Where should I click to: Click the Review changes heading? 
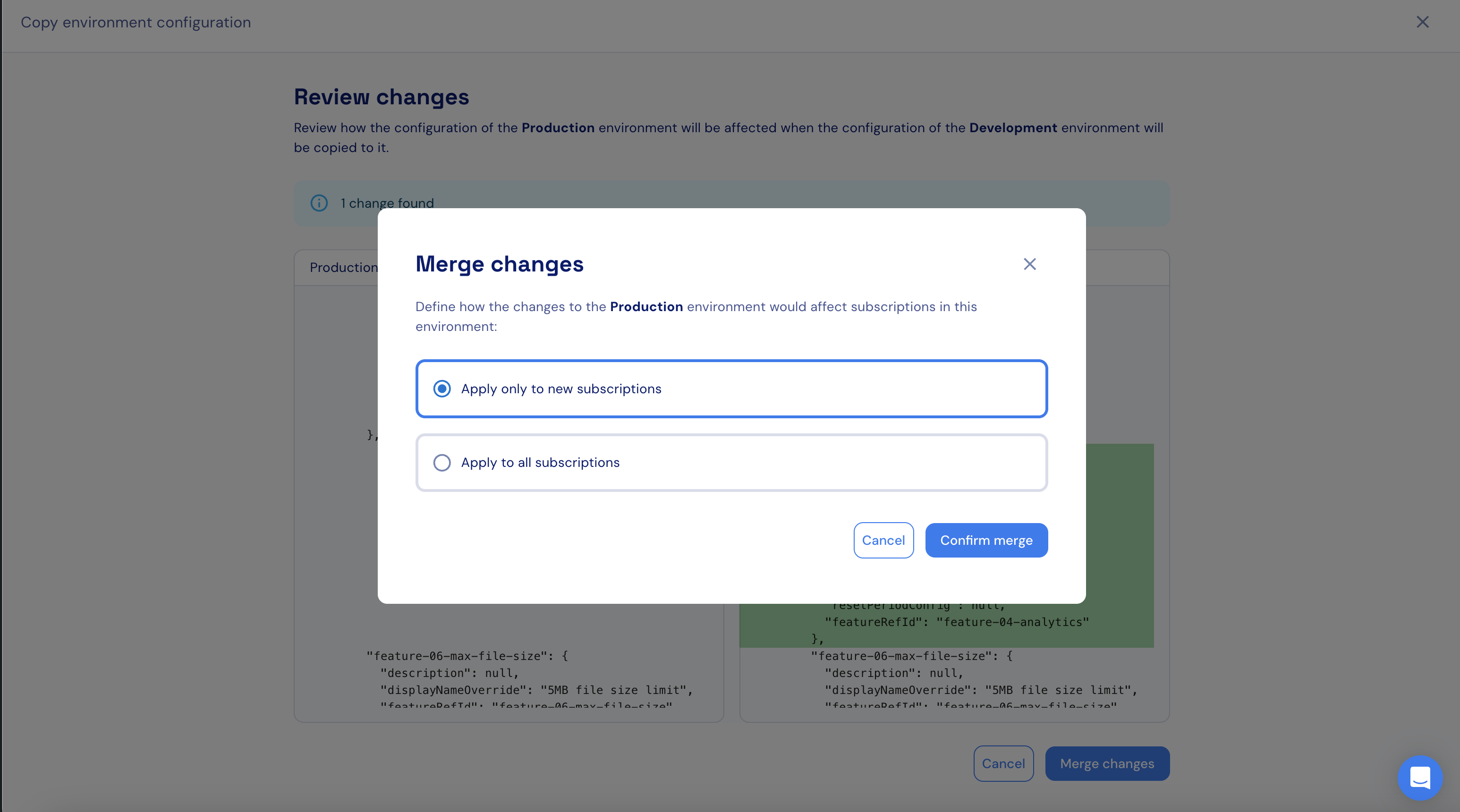tap(382, 97)
